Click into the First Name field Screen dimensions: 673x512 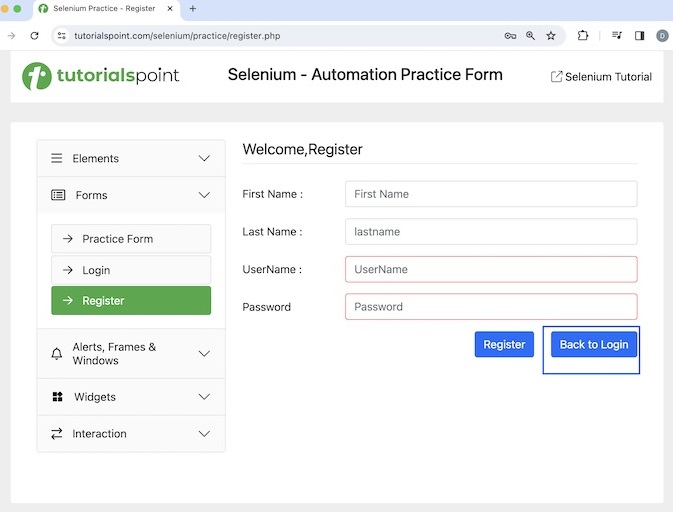click(491, 194)
